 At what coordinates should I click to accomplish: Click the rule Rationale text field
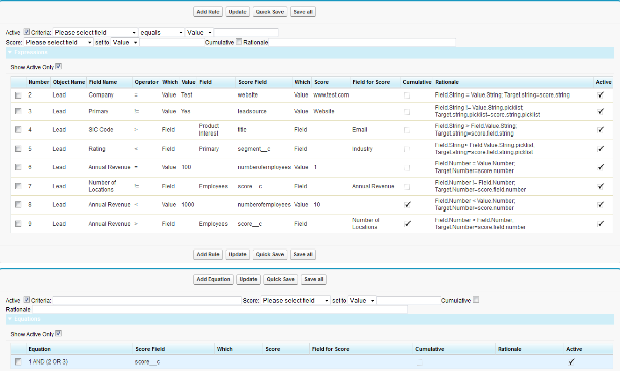[x=362, y=43]
